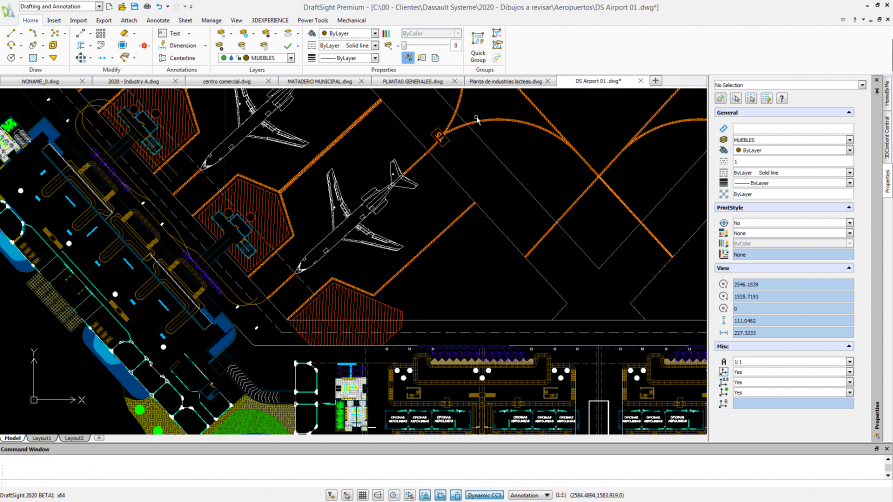The height and width of the screenshot is (502, 893).
Task: Click the new drawing tab plus button
Action: click(x=656, y=80)
